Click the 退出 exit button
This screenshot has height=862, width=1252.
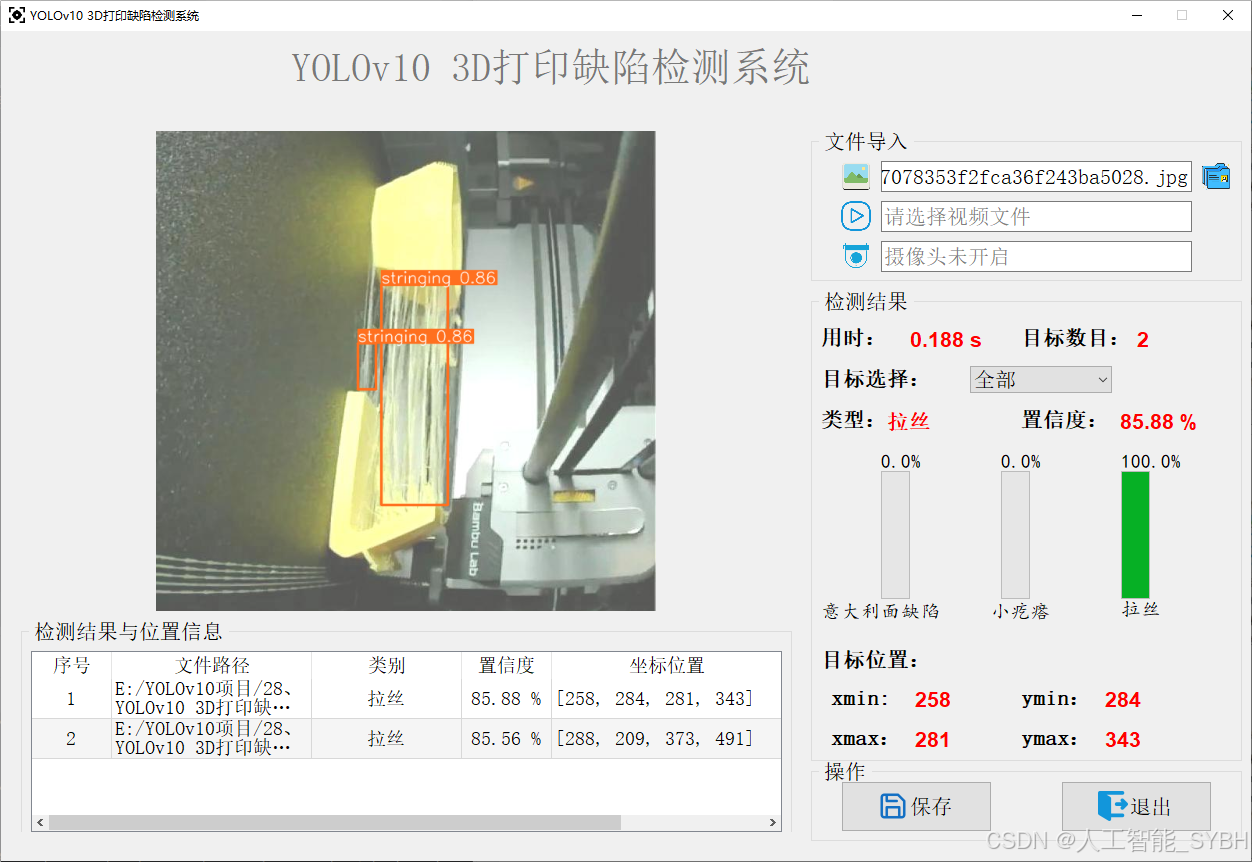pyautogui.click(x=1136, y=806)
